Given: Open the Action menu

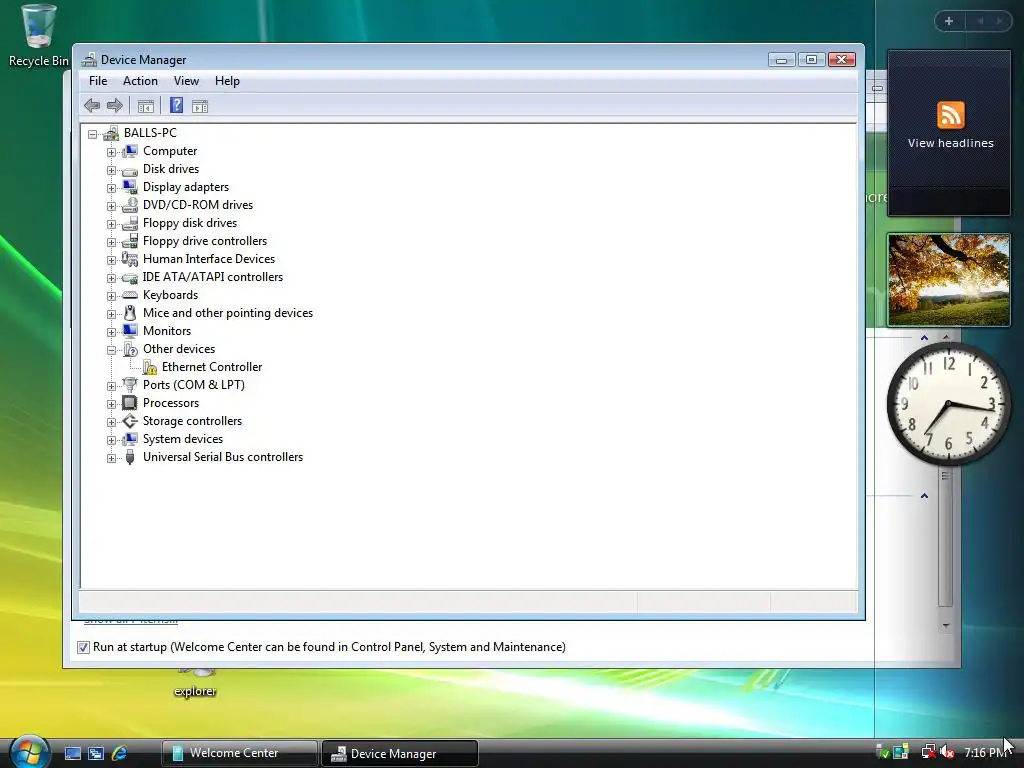Looking at the screenshot, I should pos(140,81).
